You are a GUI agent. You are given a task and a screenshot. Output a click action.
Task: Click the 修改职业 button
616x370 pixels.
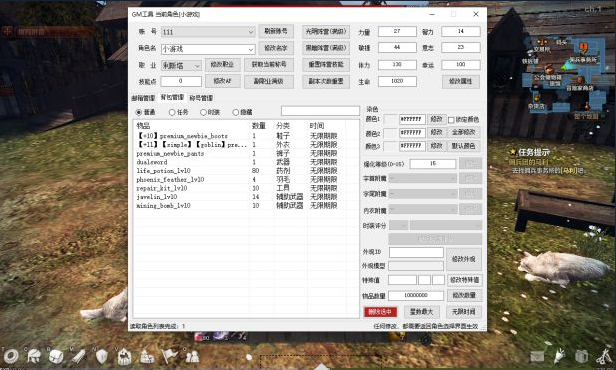[222, 64]
